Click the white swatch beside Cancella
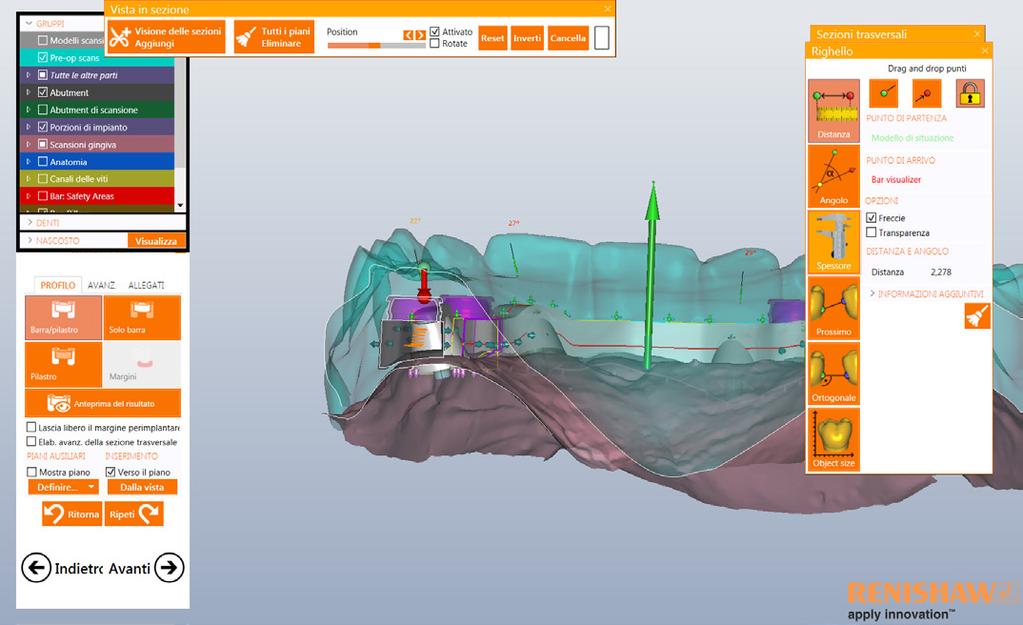The image size is (1023, 625). pos(602,38)
